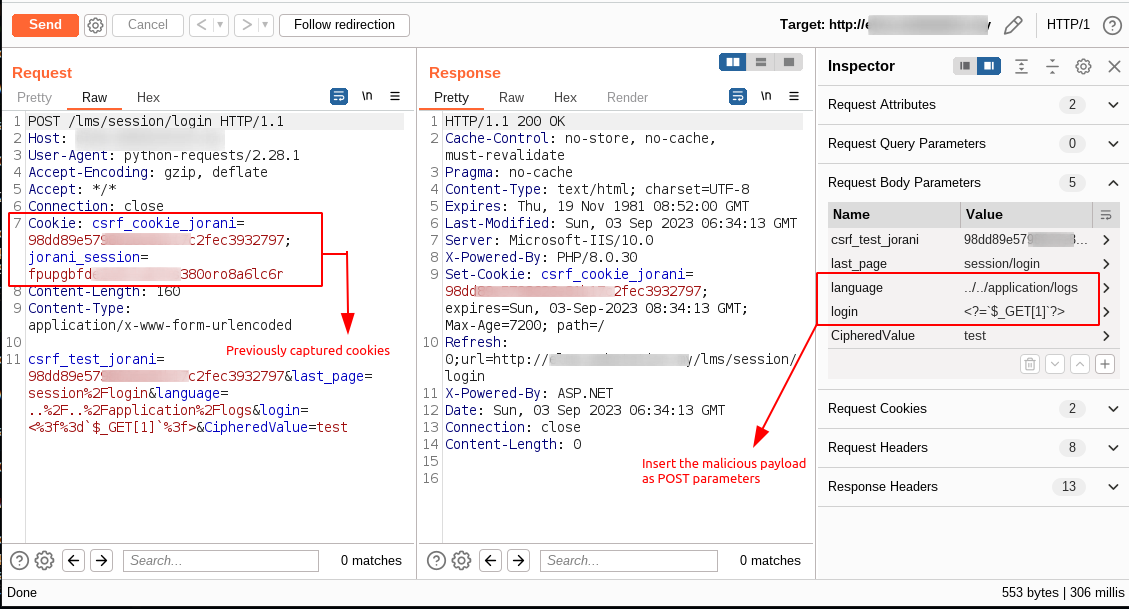Screen dimensions: 1129x609
Task: Jump to previous response search match
Action: point(490,560)
